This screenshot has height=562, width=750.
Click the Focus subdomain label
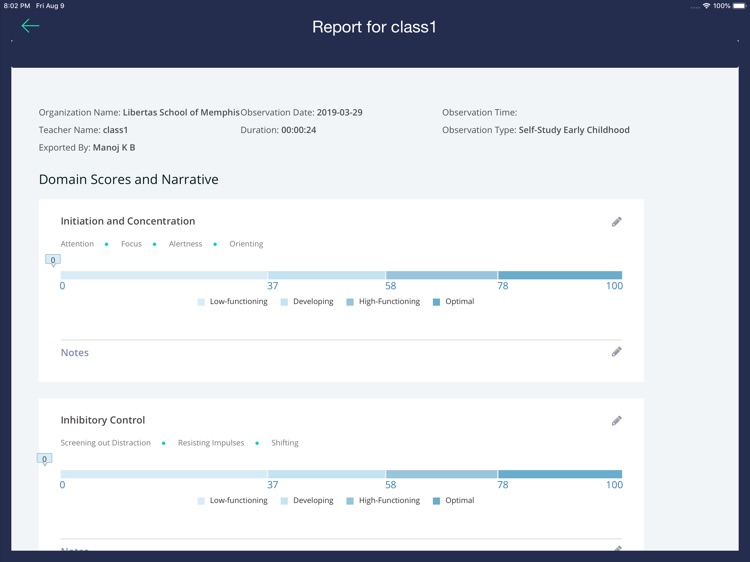click(x=132, y=244)
